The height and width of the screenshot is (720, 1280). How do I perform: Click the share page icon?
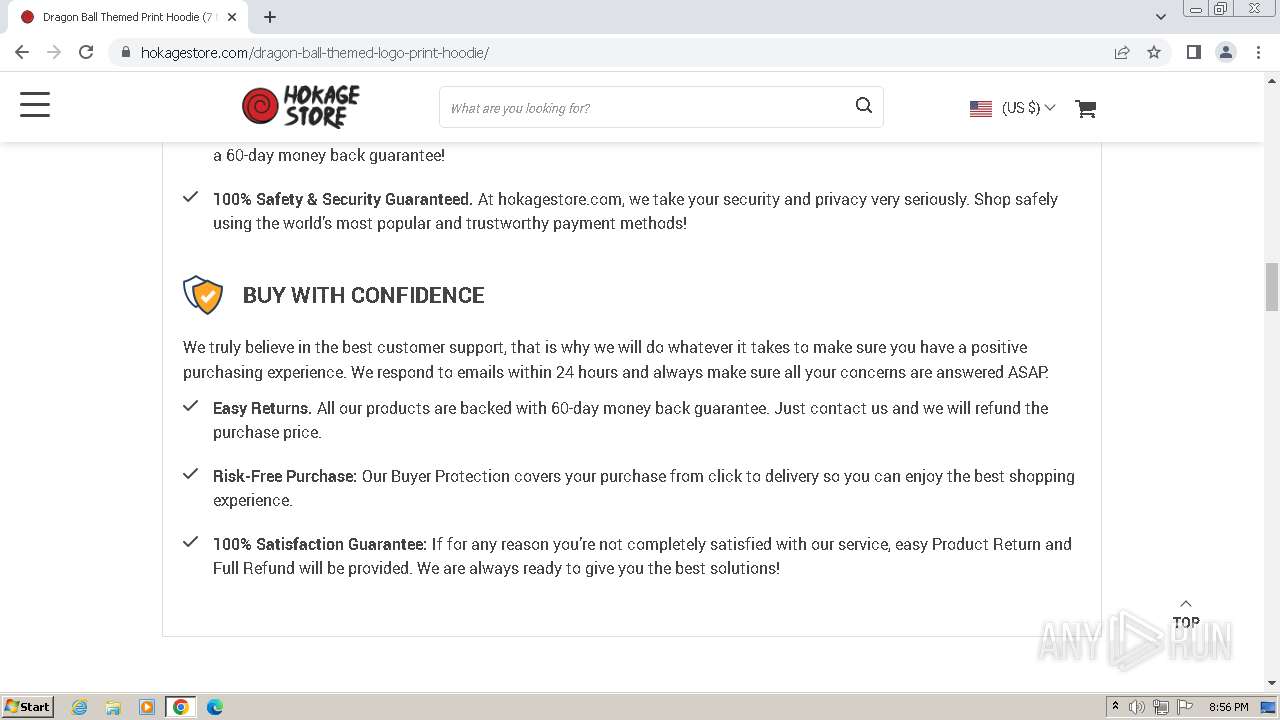(x=1122, y=52)
